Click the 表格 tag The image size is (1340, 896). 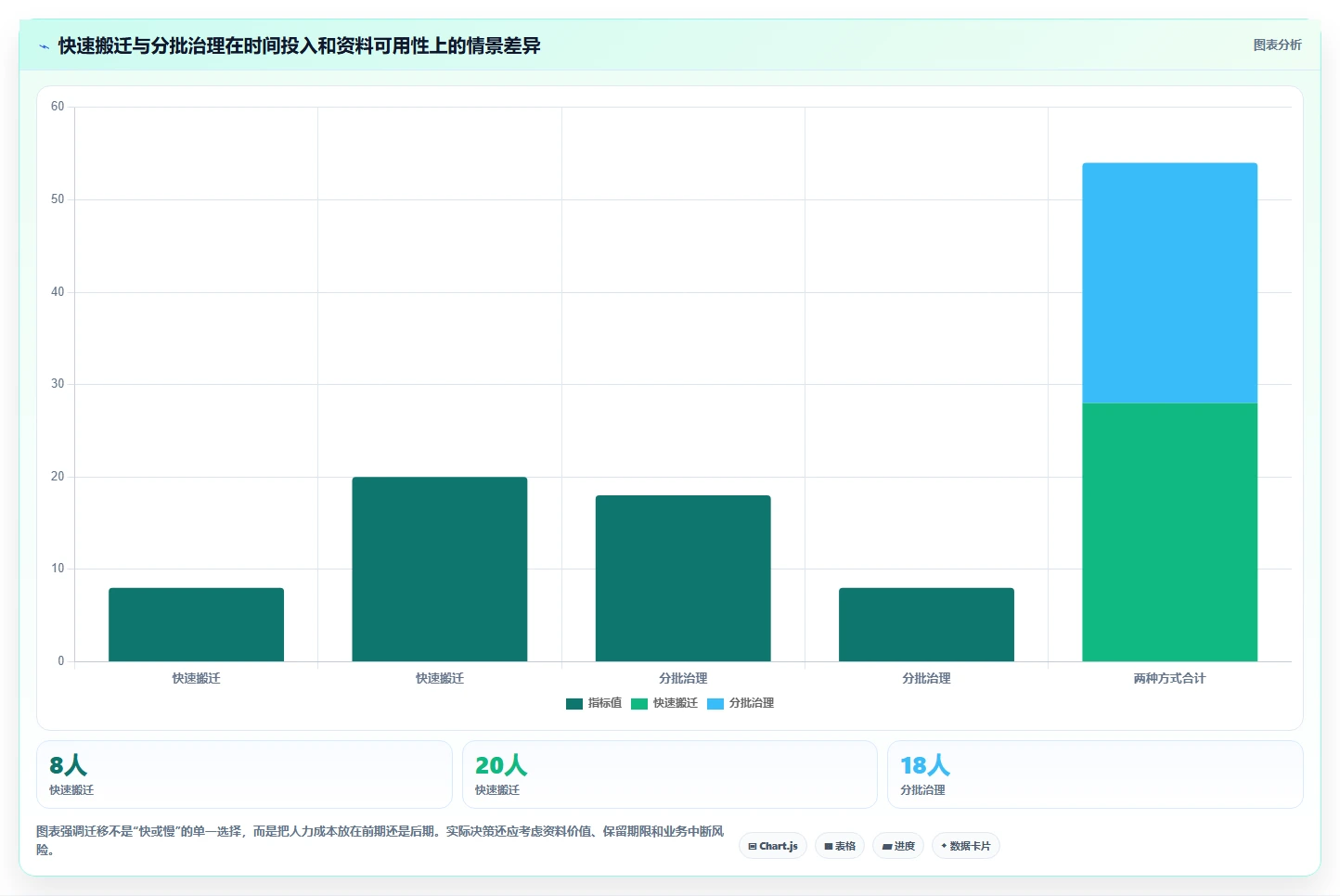pyautogui.click(x=840, y=846)
